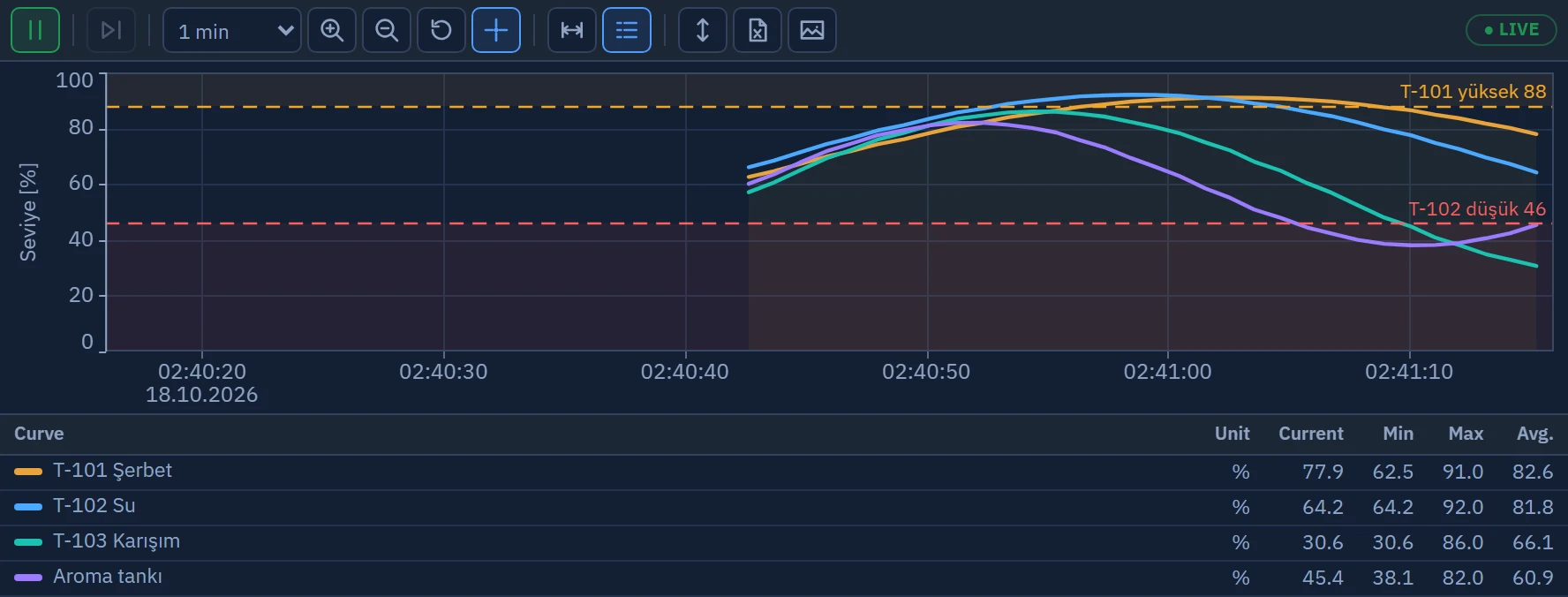Save the chart as an image
This screenshot has width=1568, height=597.
coord(812,30)
